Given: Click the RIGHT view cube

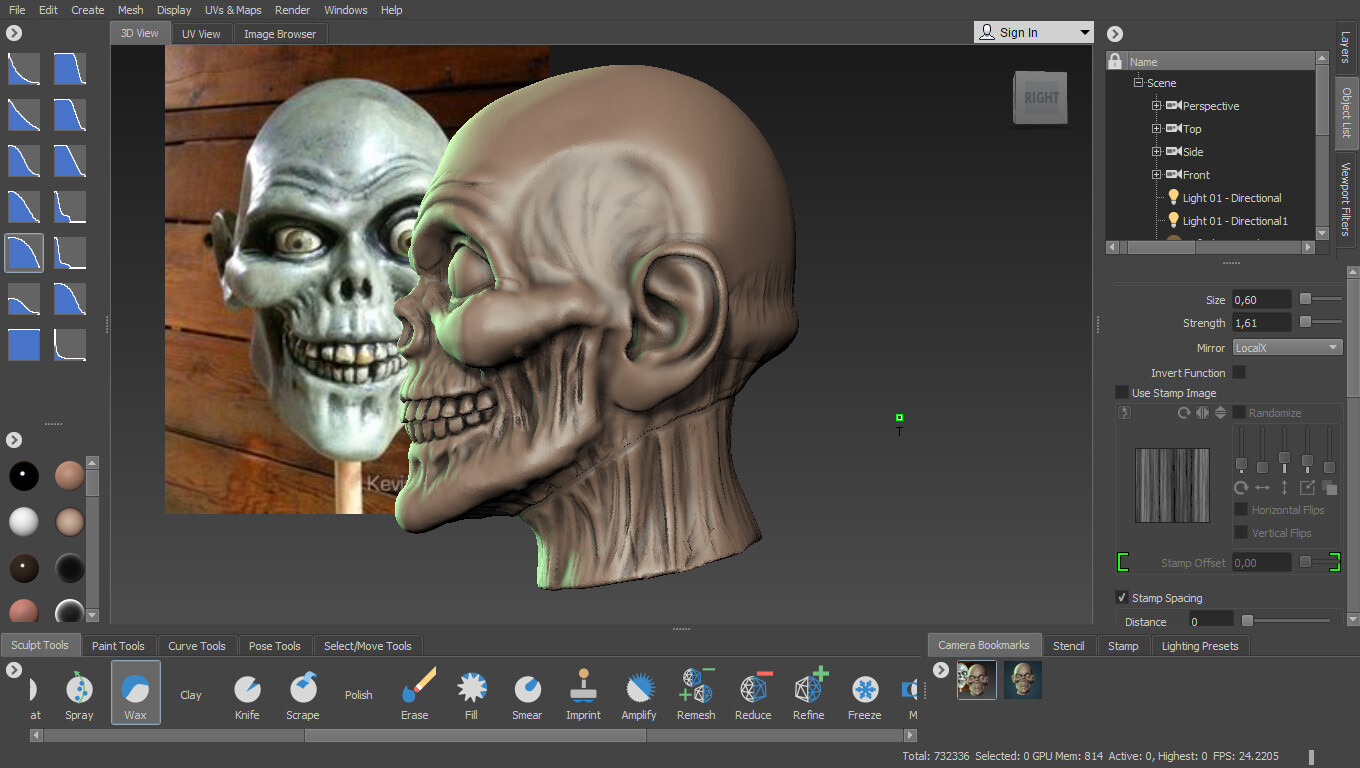Looking at the screenshot, I should (x=1041, y=98).
